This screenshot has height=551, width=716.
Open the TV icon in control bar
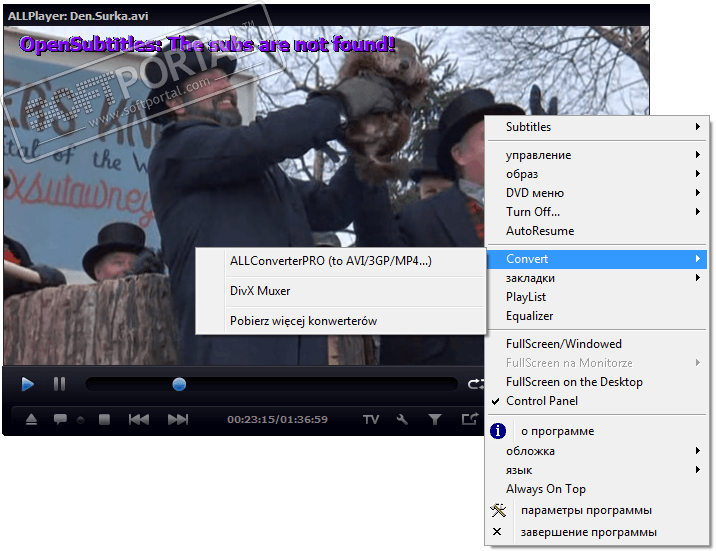click(x=371, y=419)
